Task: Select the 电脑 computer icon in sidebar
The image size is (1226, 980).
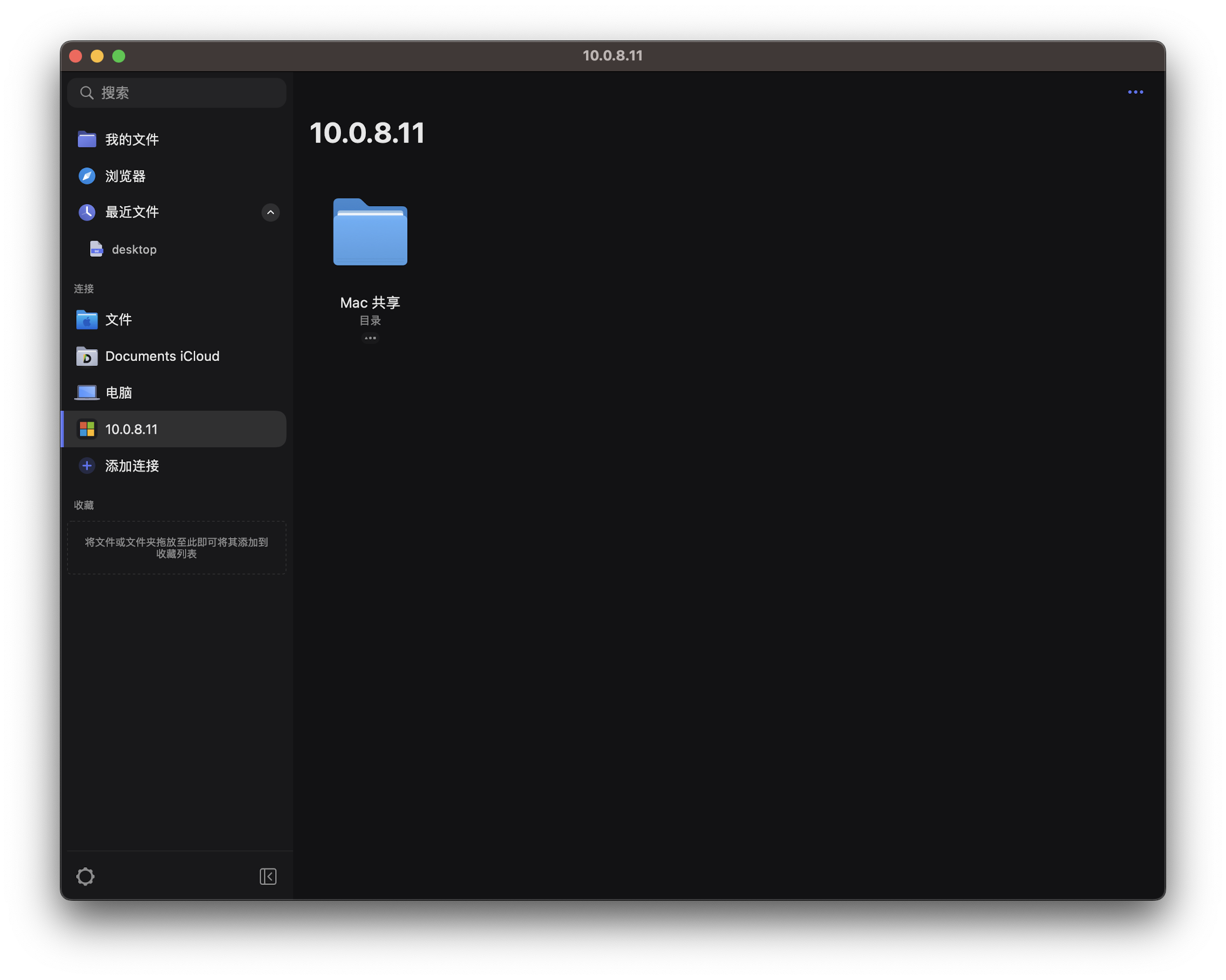Action: click(87, 392)
